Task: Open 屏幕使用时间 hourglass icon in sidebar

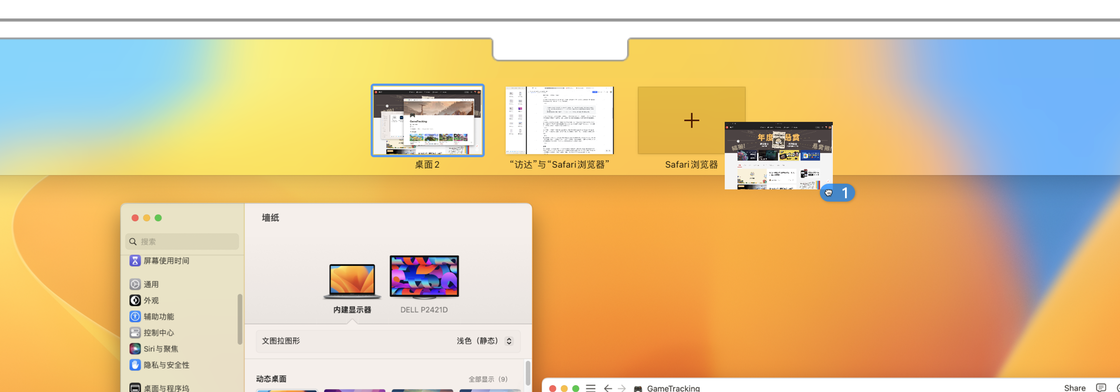Action: 135,261
